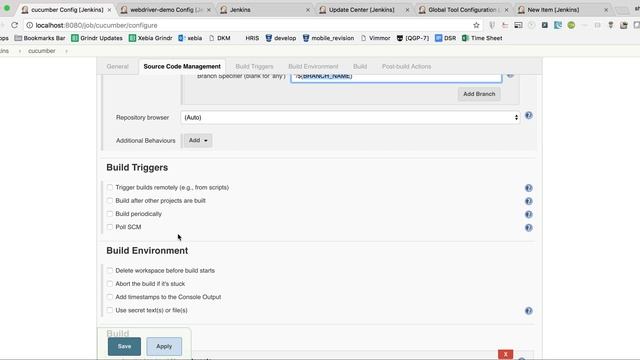The width and height of the screenshot is (640, 360).
Task: Open mobile_revision bookmark
Action: tap(328, 38)
